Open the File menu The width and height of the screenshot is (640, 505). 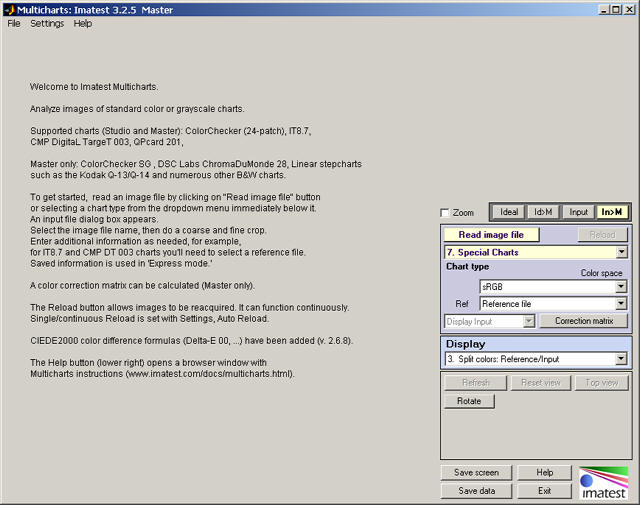[14, 24]
